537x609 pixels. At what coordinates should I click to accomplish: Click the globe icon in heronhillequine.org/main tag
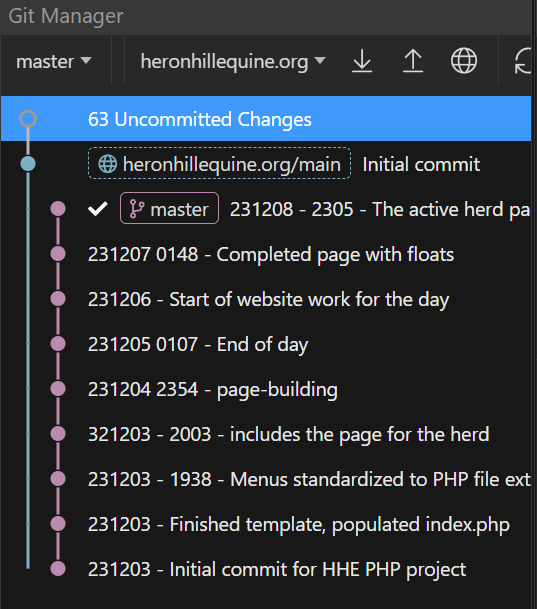click(x=108, y=164)
